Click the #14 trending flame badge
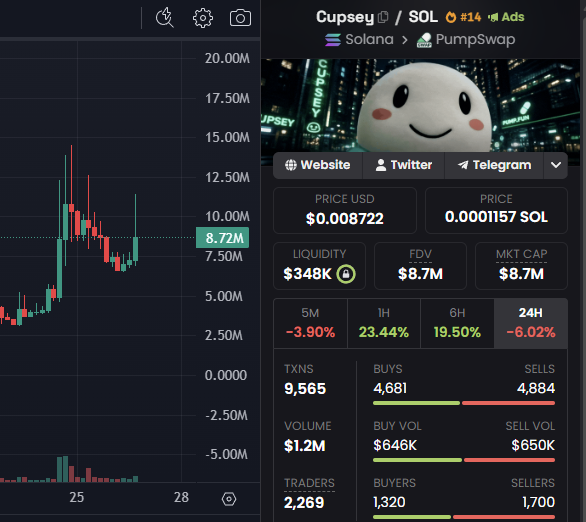 pyautogui.click(x=463, y=17)
